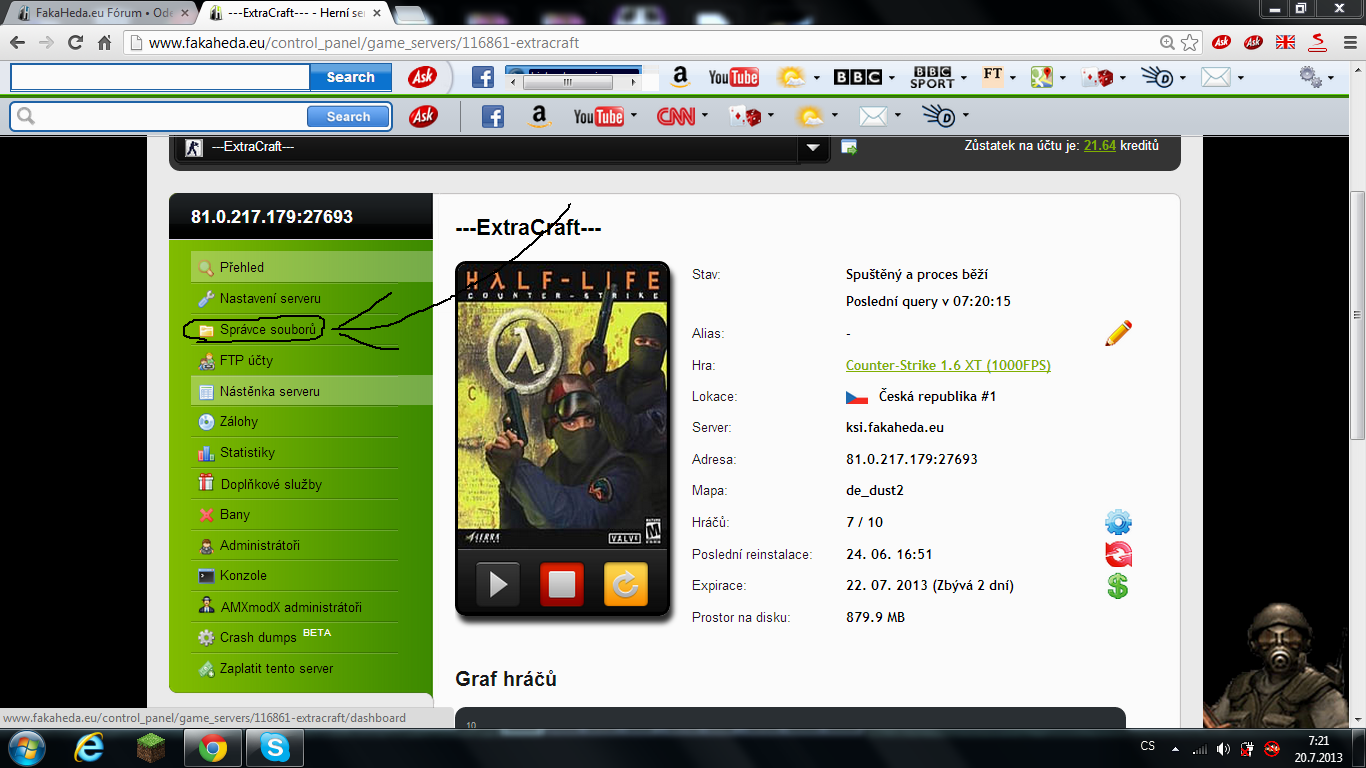The height and width of the screenshot is (768, 1366).
Task: Click the ksi.fakaheda.eu server value
Action: point(895,428)
